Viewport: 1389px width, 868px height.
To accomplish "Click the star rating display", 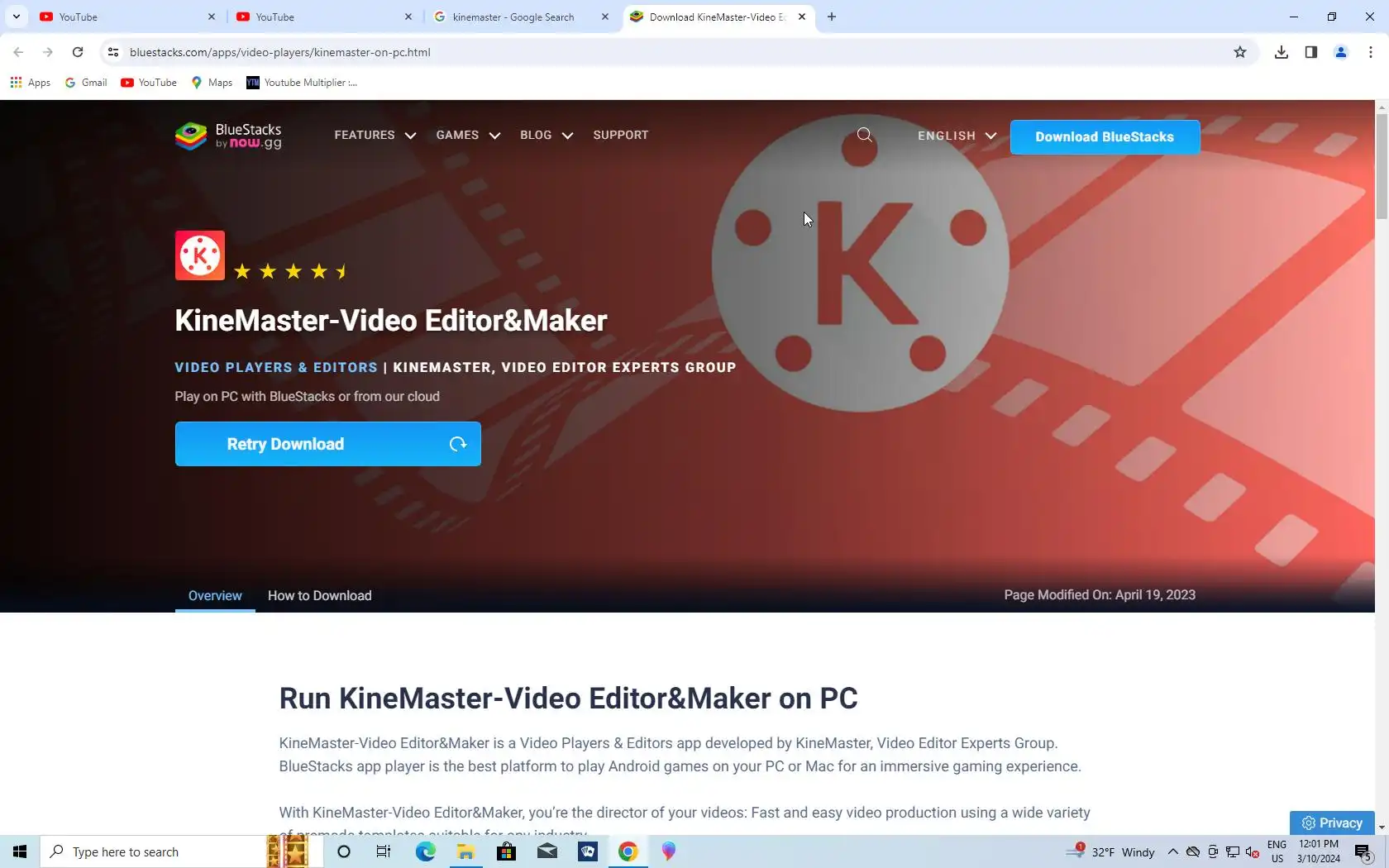I will click(291, 271).
